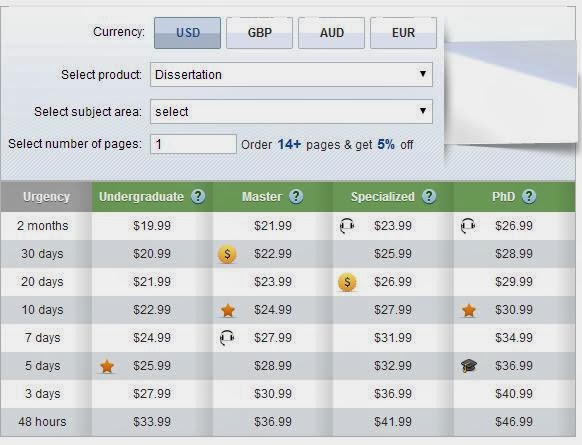Select the $31.99 Specialized price
This screenshot has height=445, width=582.
pyautogui.click(x=393, y=338)
